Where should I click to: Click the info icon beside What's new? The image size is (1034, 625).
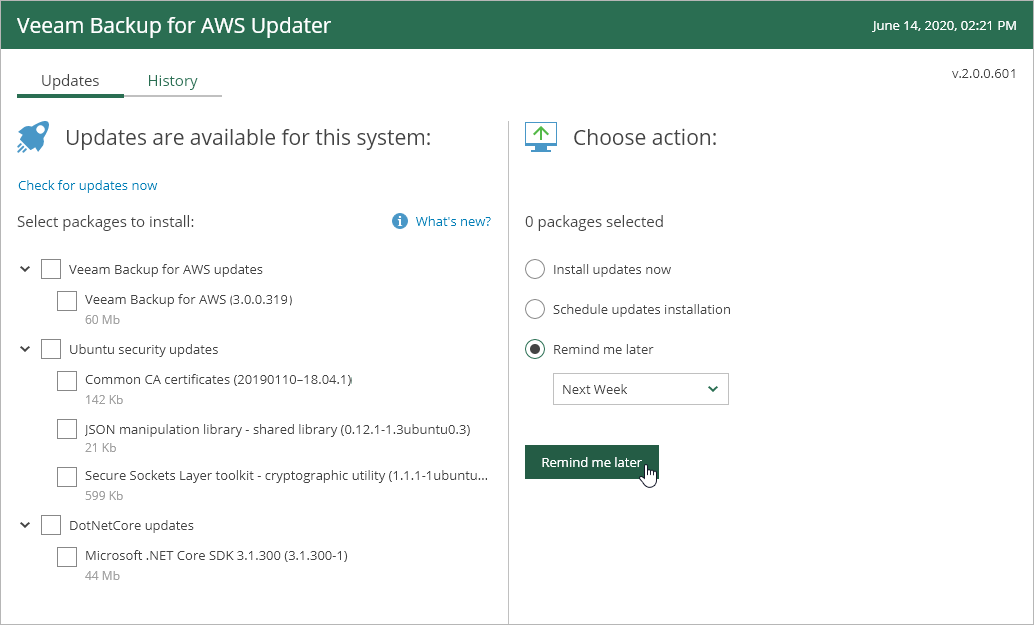400,221
